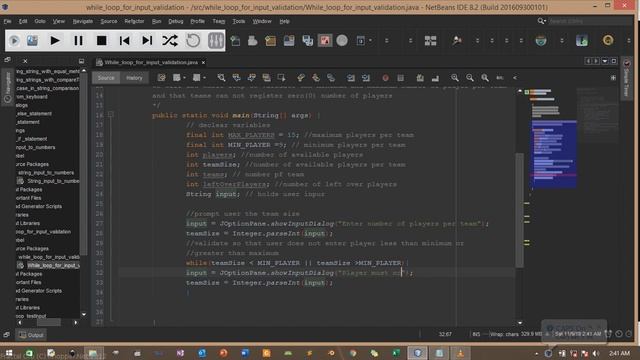Click the red macro recording button
This screenshot has width=640, height=360.
[385, 78]
